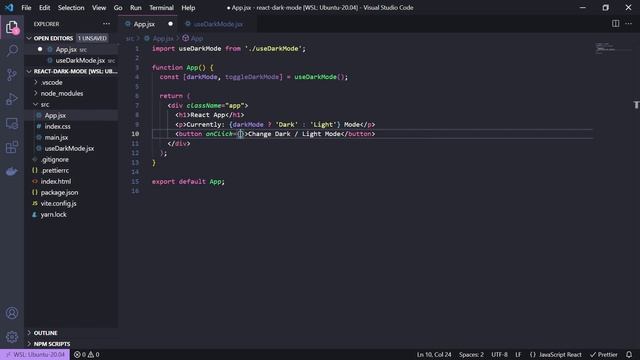Viewport: 640px width, 360px height.
Task: Switch to the useDarkMode.jsx editor tab
Action: click(x=218, y=24)
